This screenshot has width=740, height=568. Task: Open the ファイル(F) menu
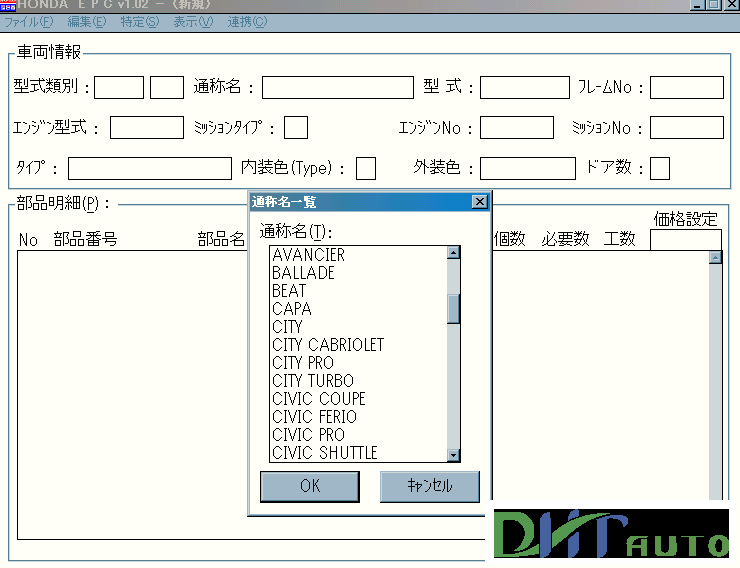[29, 22]
